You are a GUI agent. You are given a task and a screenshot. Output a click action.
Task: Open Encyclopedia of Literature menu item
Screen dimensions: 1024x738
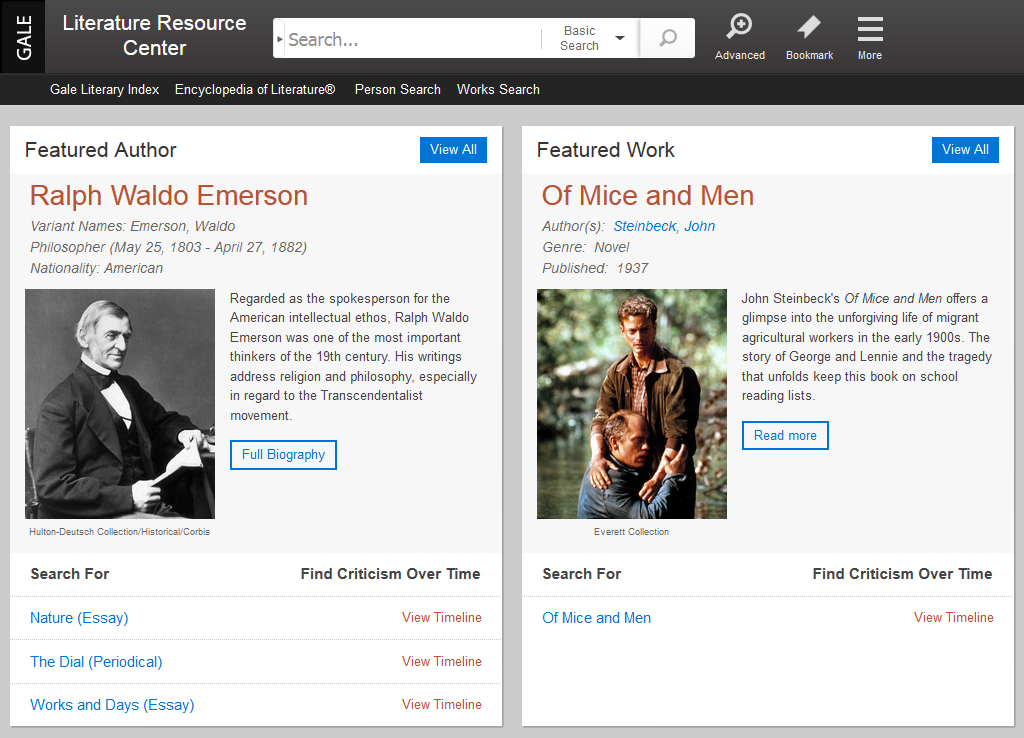255,89
